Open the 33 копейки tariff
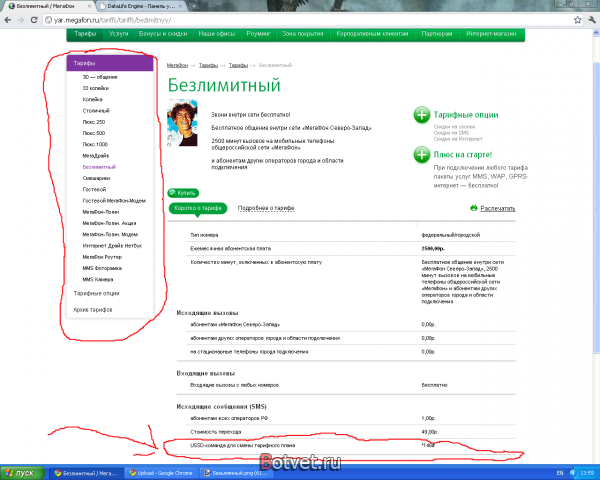Image resolution: width=600 pixels, height=480 pixels. coord(96,88)
